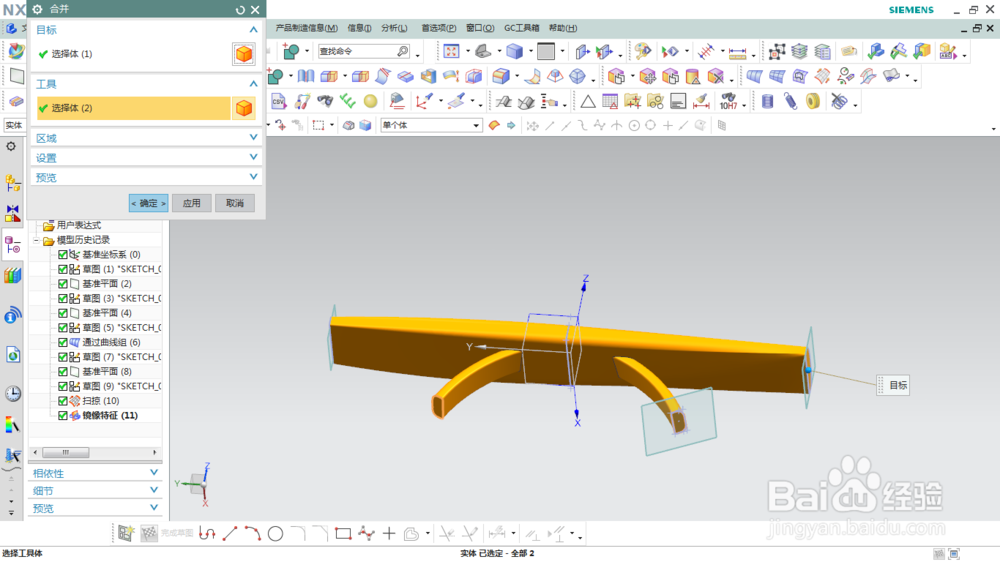
Task: Click the reset dialog icon in 合并 title
Action: click(x=240, y=10)
